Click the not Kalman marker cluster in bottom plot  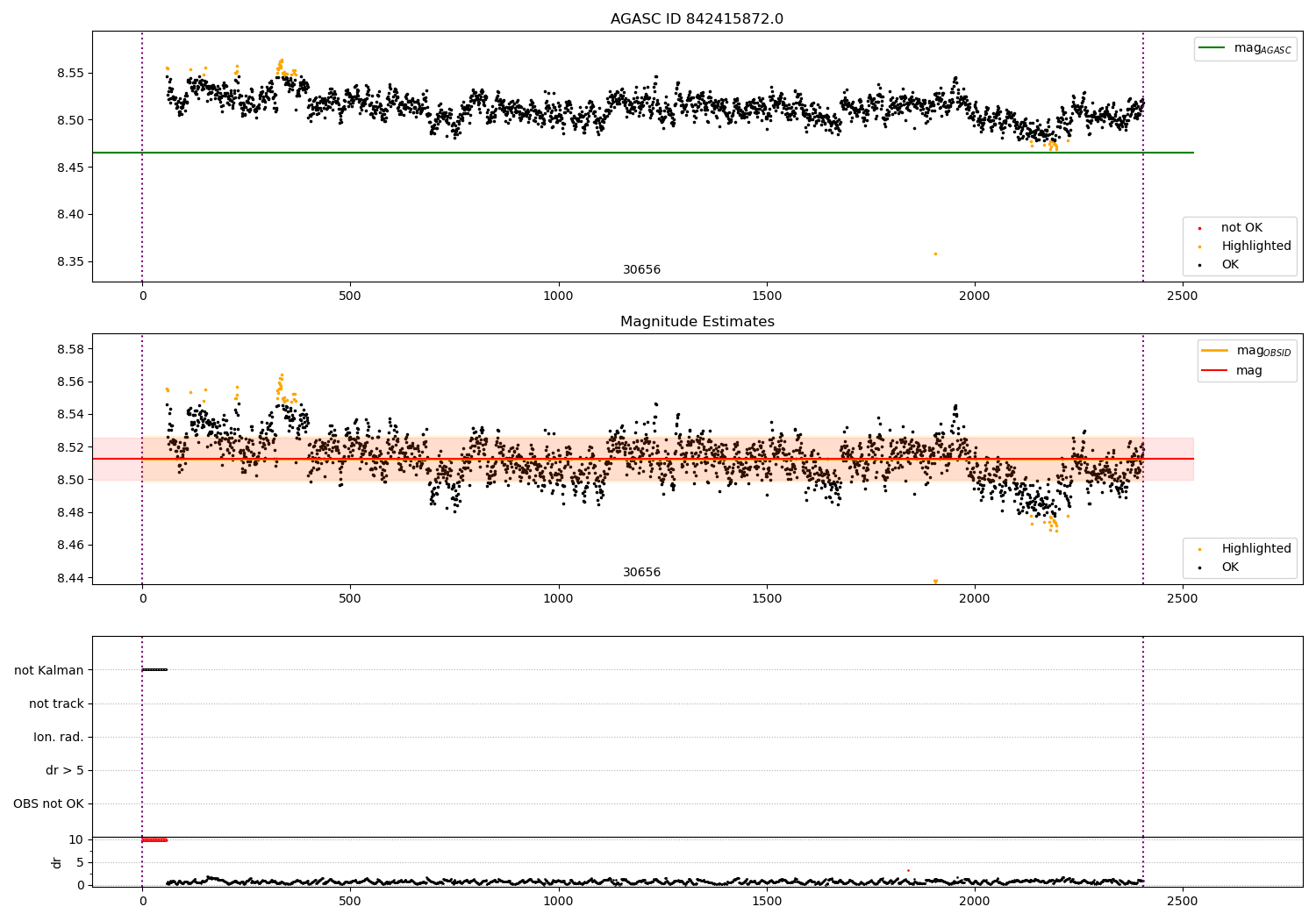[x=154, y=670]
